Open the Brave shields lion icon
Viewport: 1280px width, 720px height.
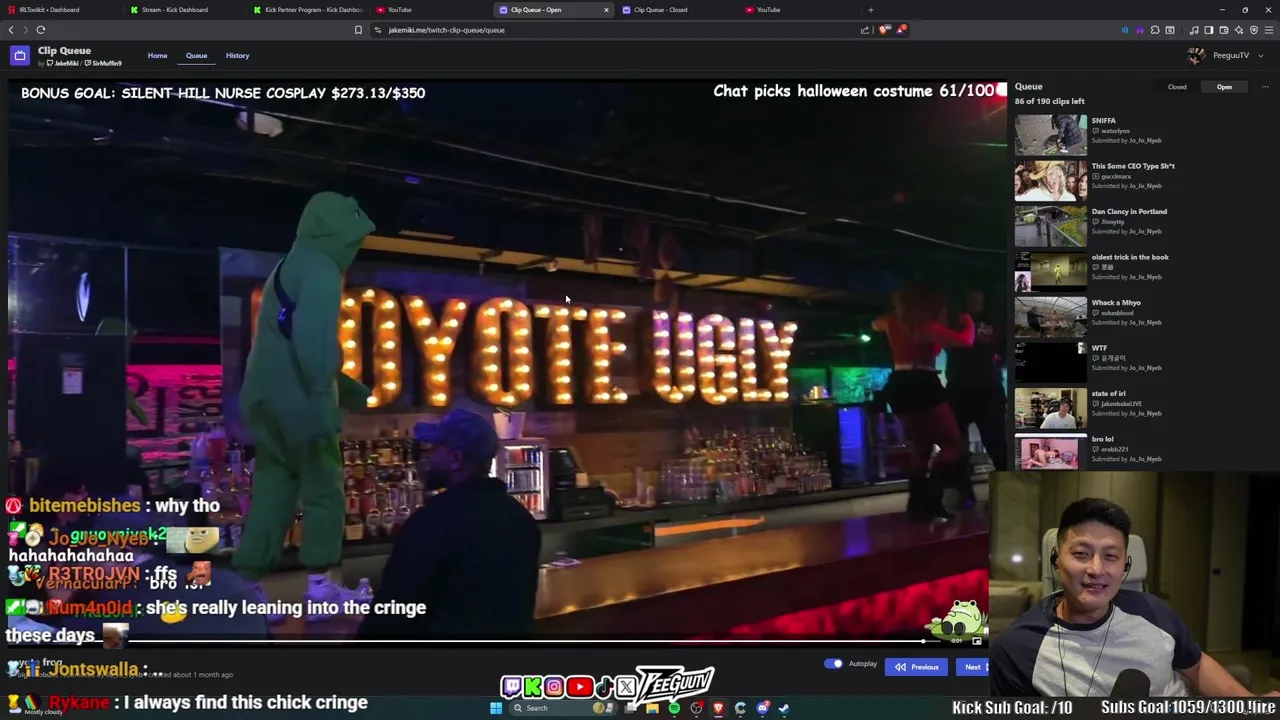pyautogui.click(x=884, y=30)
